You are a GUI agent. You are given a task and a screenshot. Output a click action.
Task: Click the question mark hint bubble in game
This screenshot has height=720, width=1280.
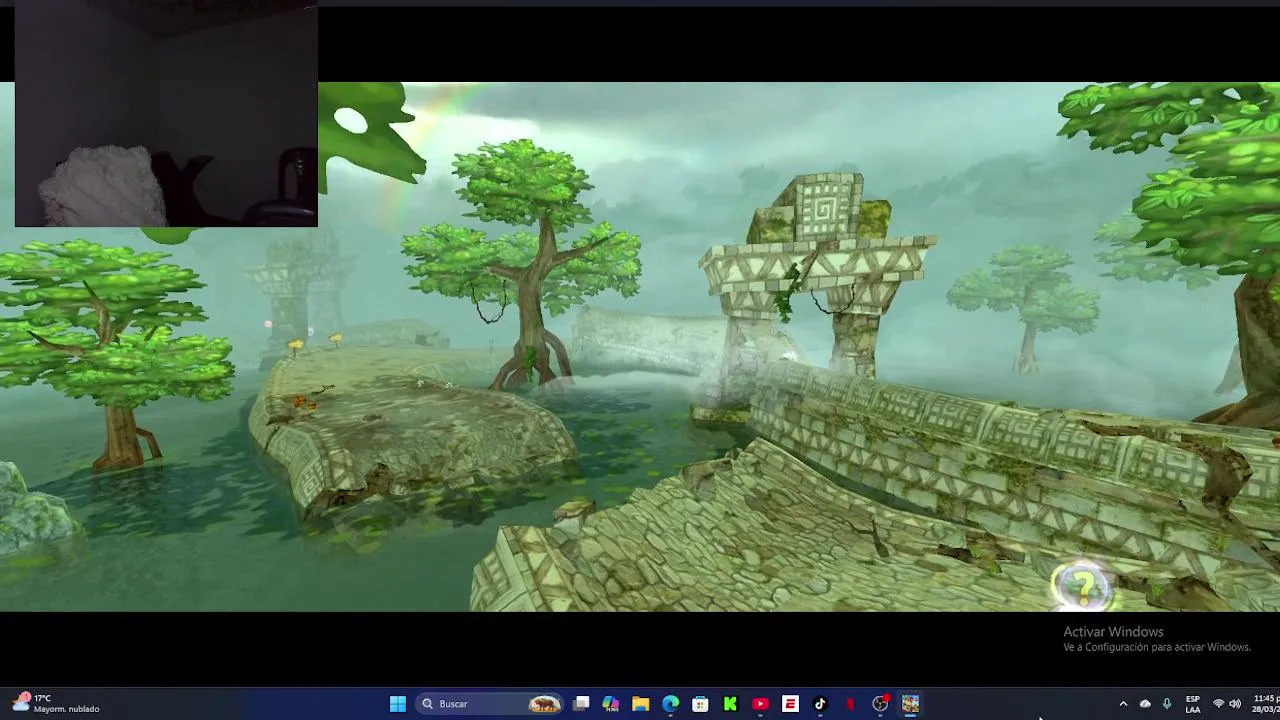click(x=1083, y=586)
